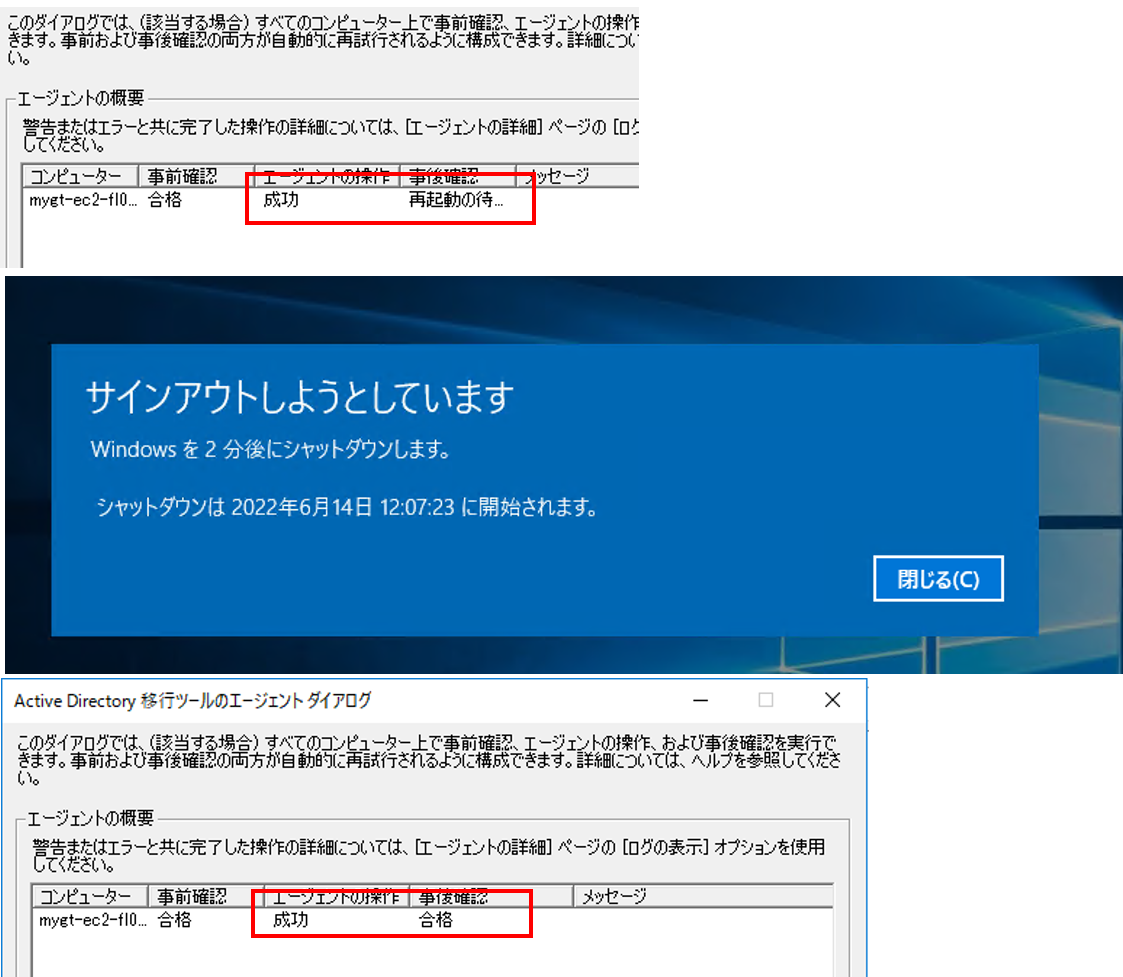Close the Active Directory 移行ツール agent dialog

[x=832, y=700]
